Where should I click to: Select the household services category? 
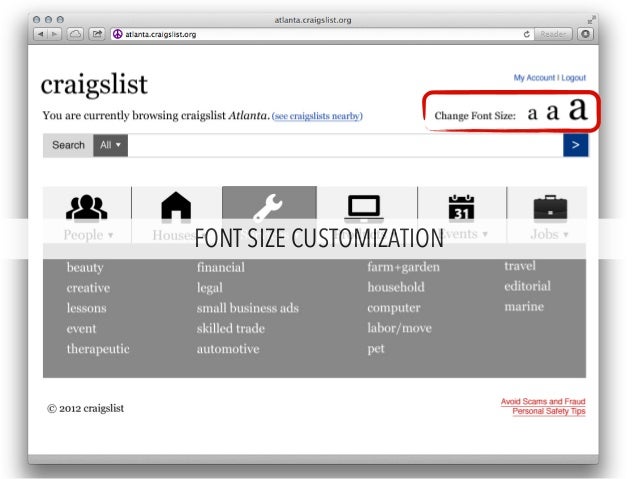click(395, 287)
